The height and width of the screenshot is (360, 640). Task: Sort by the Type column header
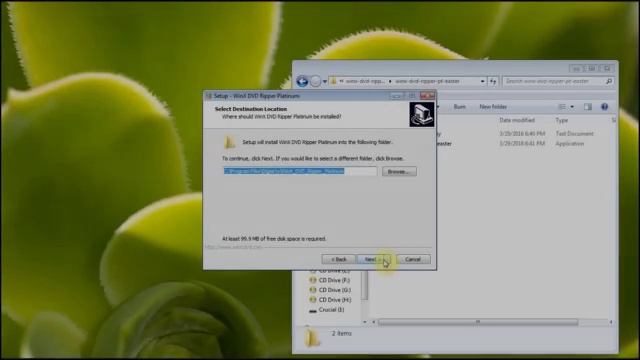(x=562, y=120)
